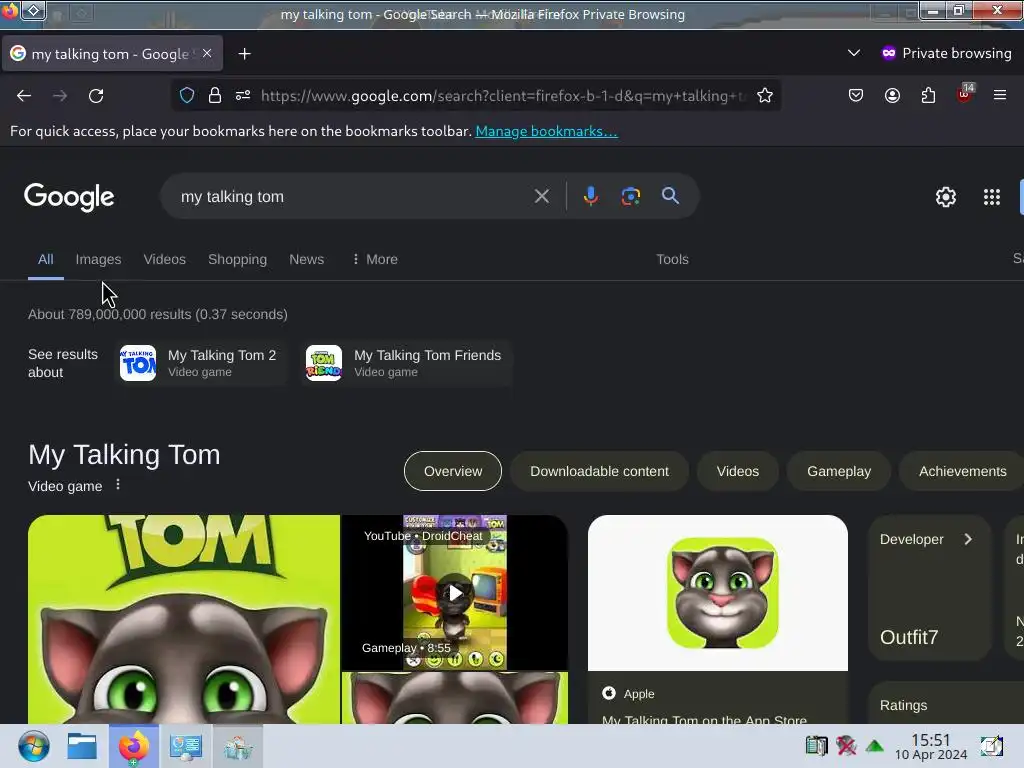Open Google quick settings gear
The image size is (1024, 768).
946,197
